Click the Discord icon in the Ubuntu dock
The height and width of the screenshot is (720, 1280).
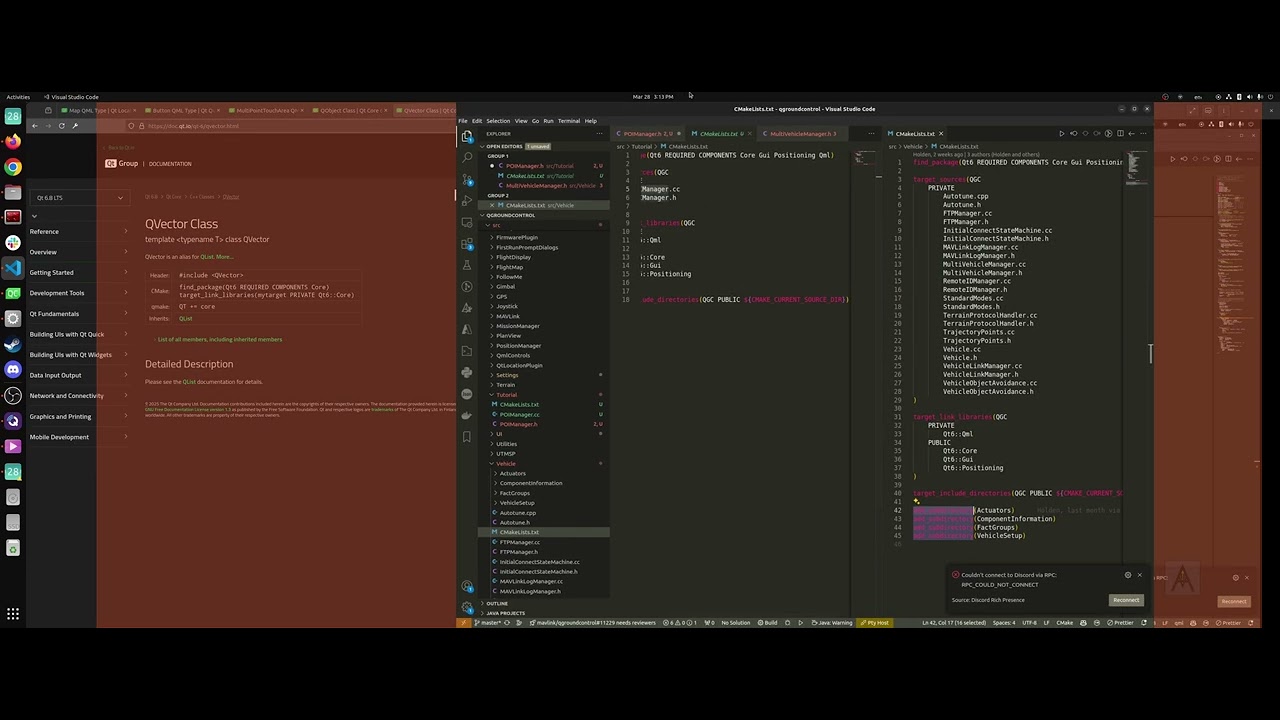pos(13,370)
